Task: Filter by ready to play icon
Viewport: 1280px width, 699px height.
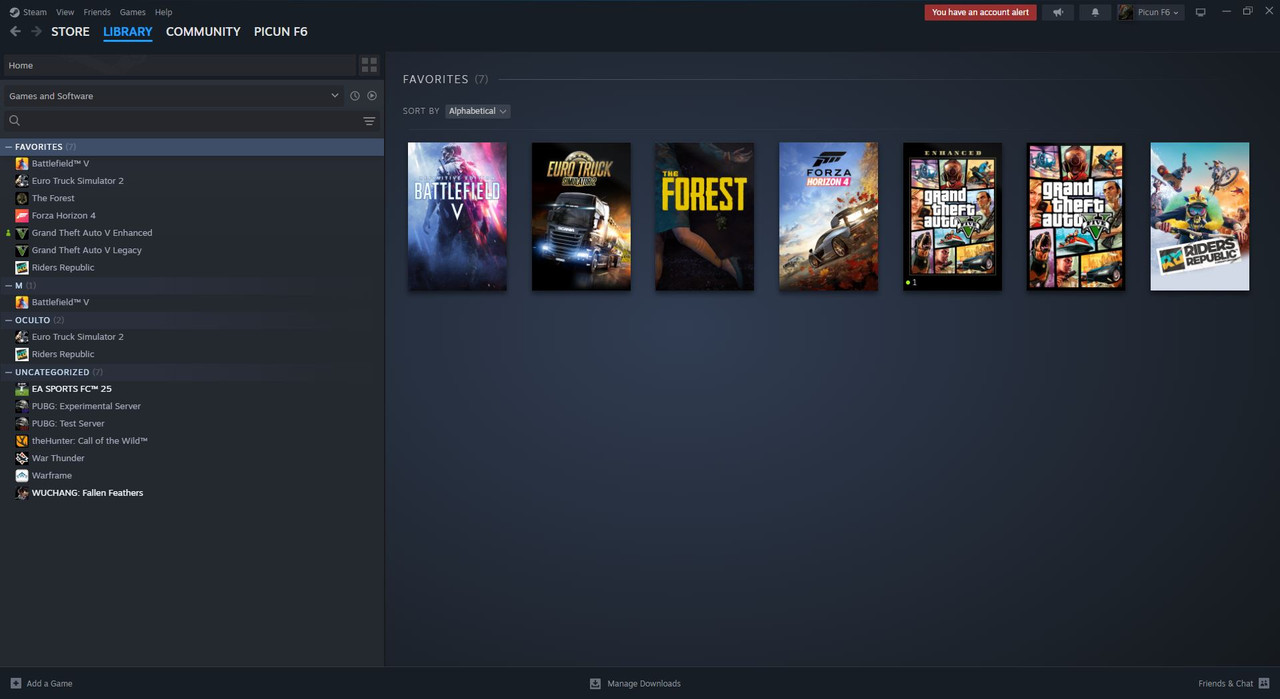Action: click(x=372, y=96)
